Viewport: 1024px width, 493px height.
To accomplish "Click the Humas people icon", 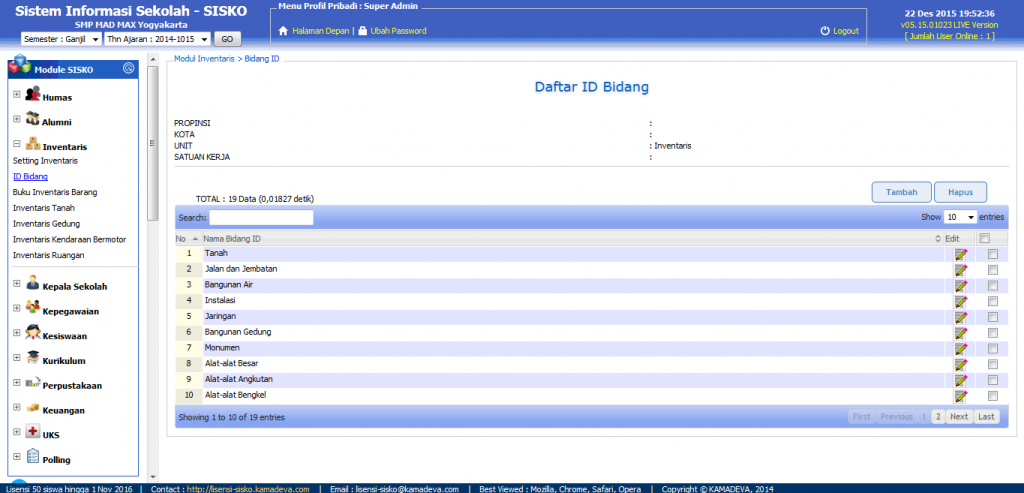I will [33, 95].
